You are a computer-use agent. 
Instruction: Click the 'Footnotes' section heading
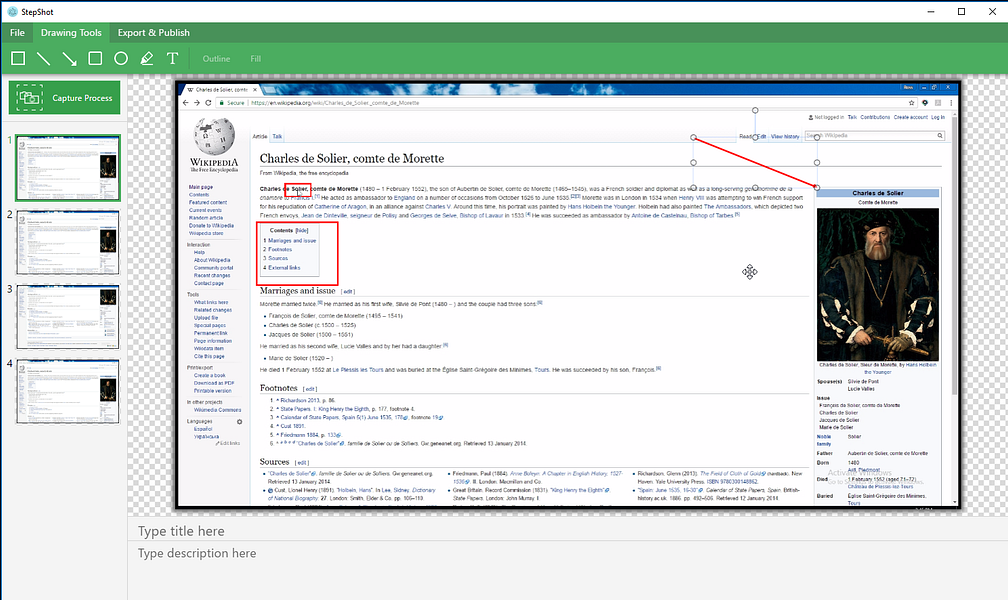(278, 388)
